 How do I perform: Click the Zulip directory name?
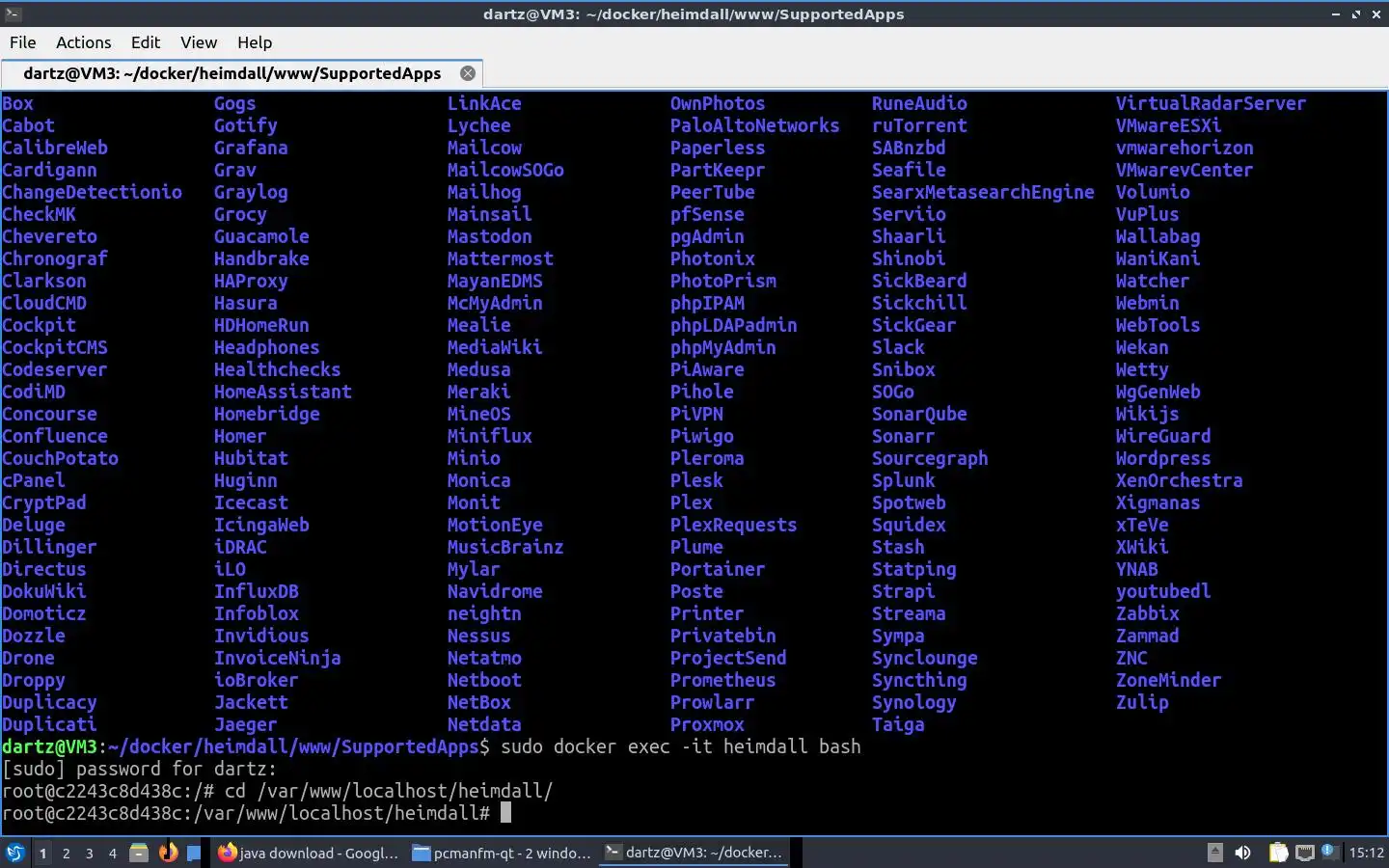(1142, 702)
